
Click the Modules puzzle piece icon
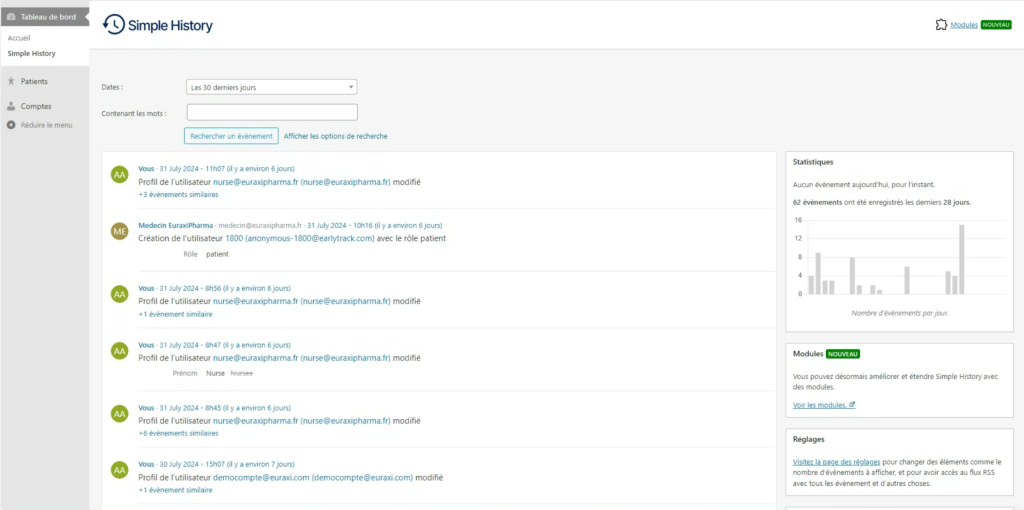tap(941, 25)
